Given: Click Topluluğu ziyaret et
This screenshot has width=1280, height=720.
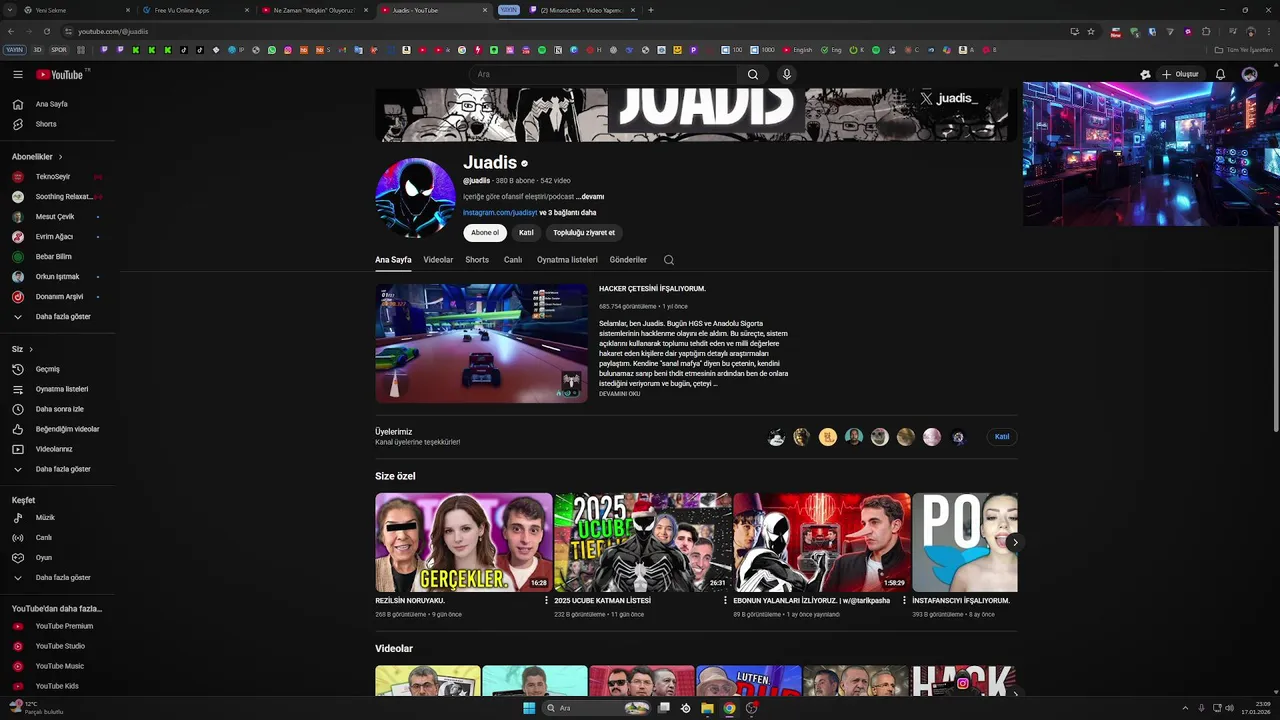Looking at the screenshot, I should pos(584,233).
